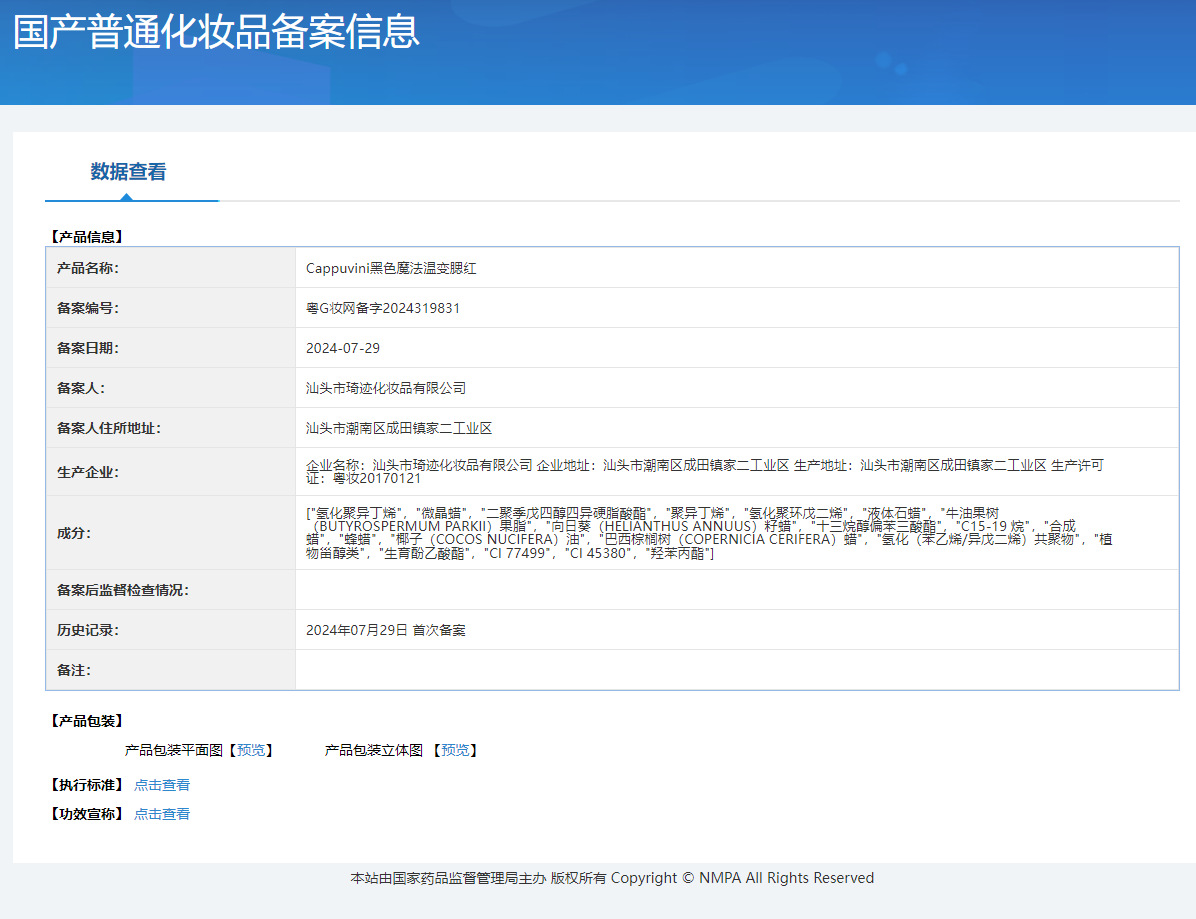Click the 备案人 row label
Image resolution: width=1196 pixels, height=919 pixels.
[x=81, y=388]
